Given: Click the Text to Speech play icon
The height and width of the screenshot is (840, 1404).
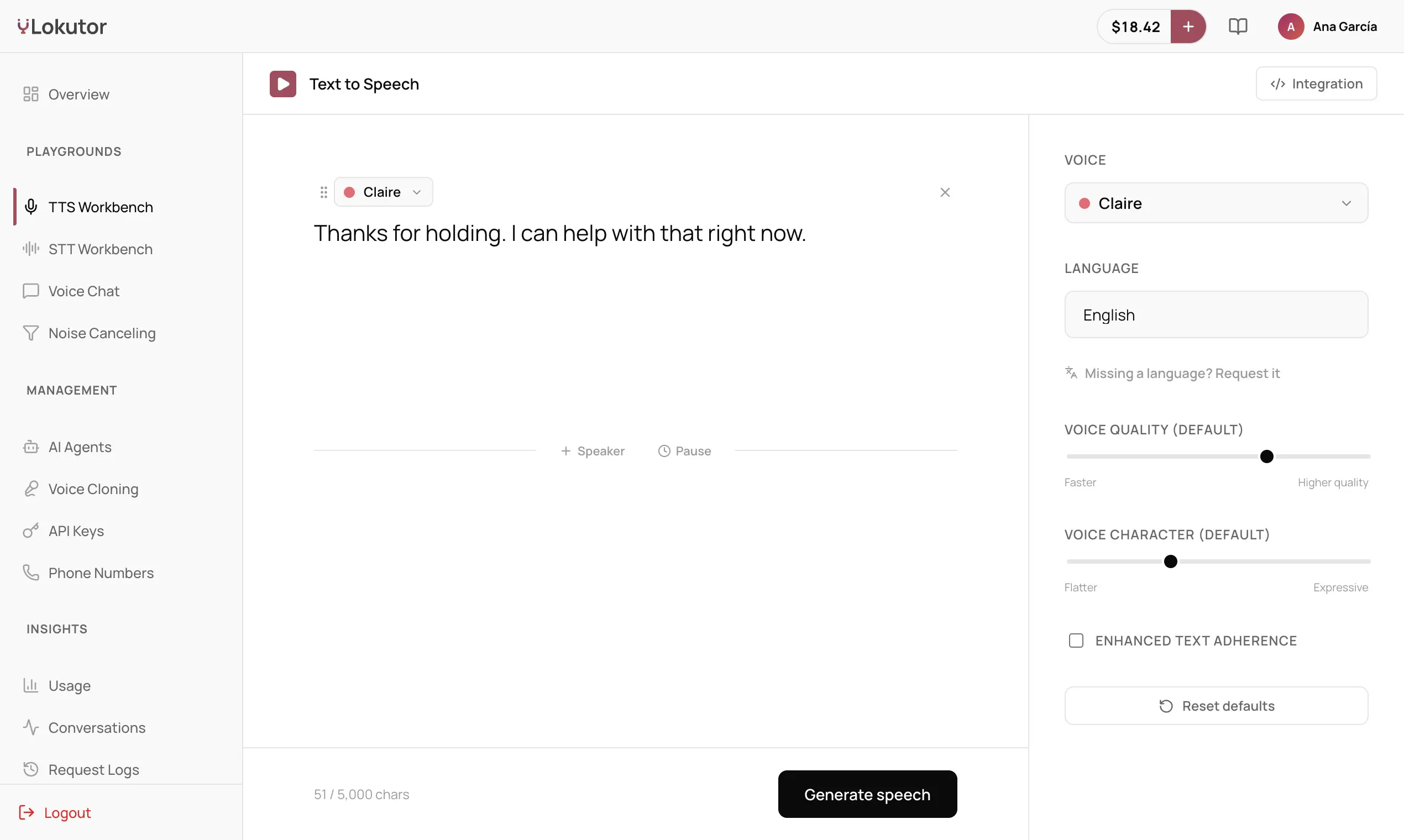Looking at the screenshot, I should pos(282,84).
